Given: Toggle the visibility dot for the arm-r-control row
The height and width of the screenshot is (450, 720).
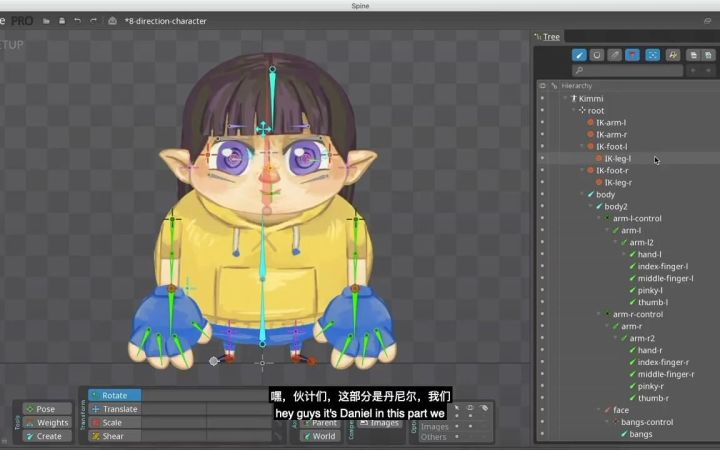Looking at the screenshot, I should [542, 314].
